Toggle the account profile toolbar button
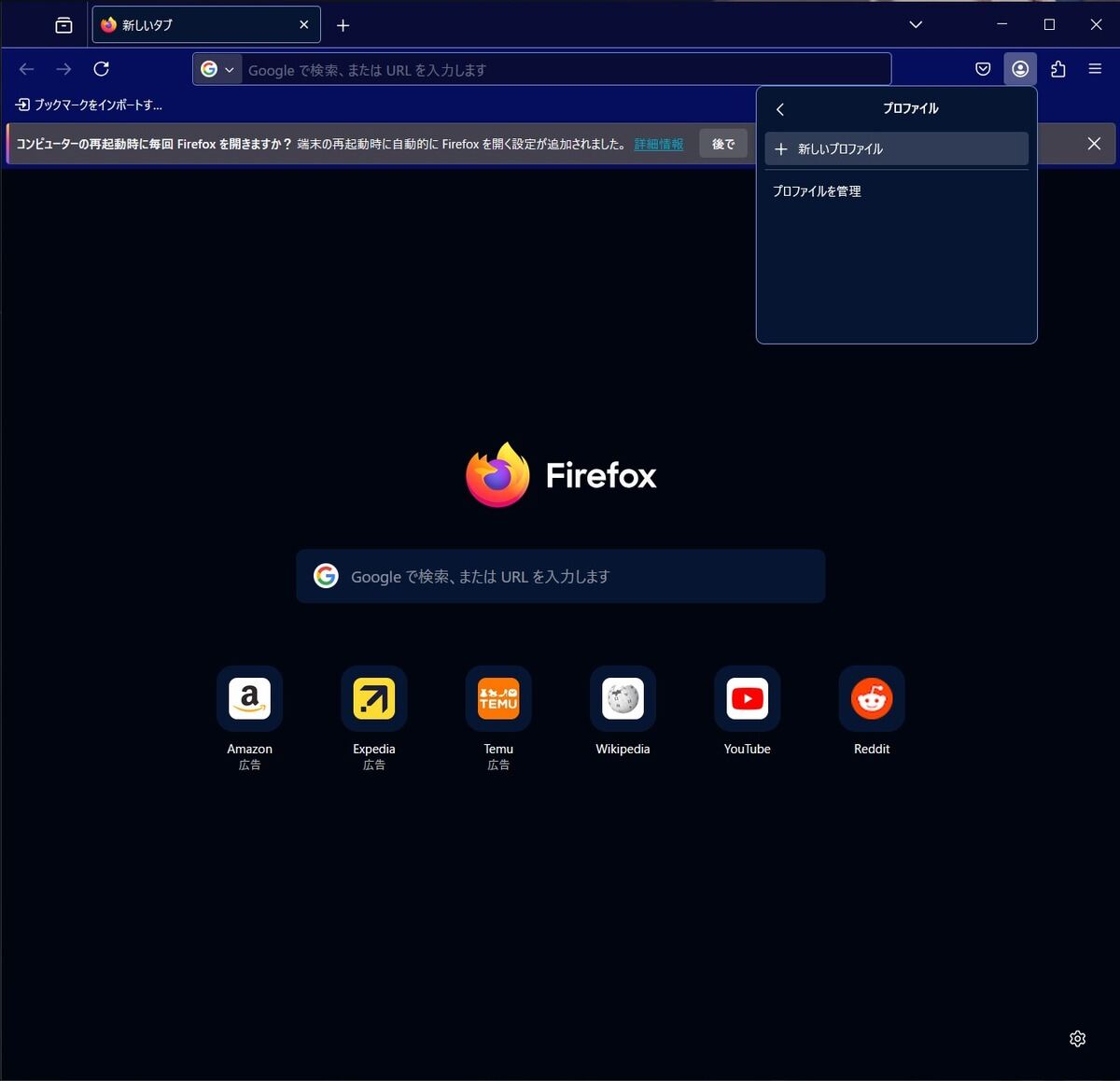This screenshot has height=1081, width=1120. pyautogui.click(x=1020, y=69)
